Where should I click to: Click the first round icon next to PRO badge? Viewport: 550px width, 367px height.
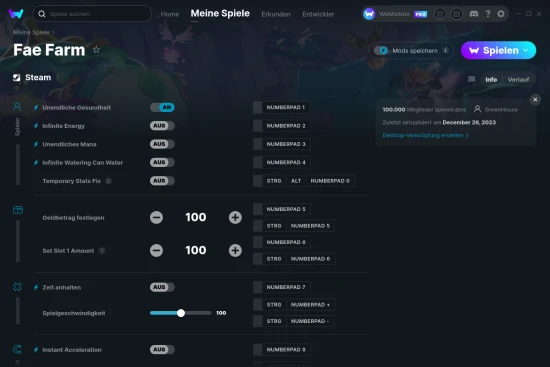point(440,14)
